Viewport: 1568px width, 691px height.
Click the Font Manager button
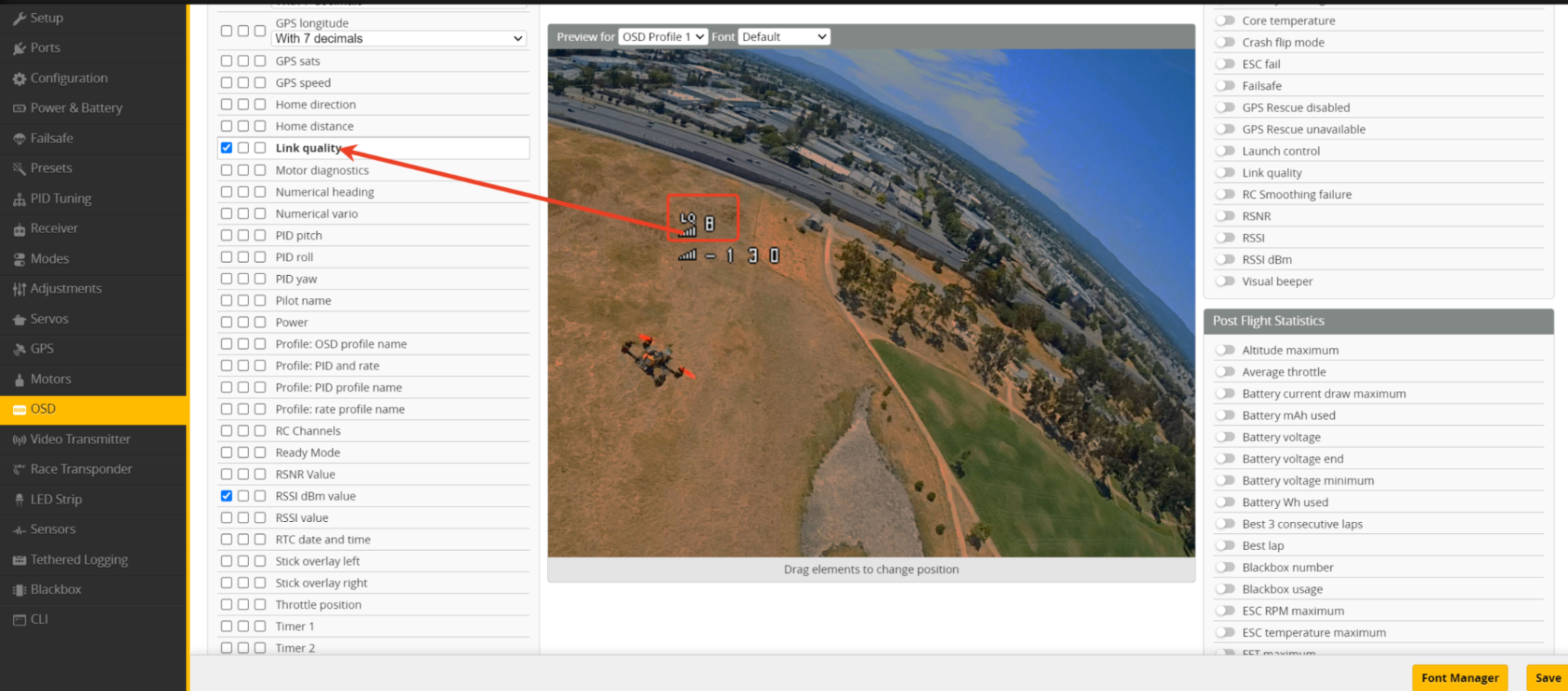pyautogui.click(x=1459, y=677)
